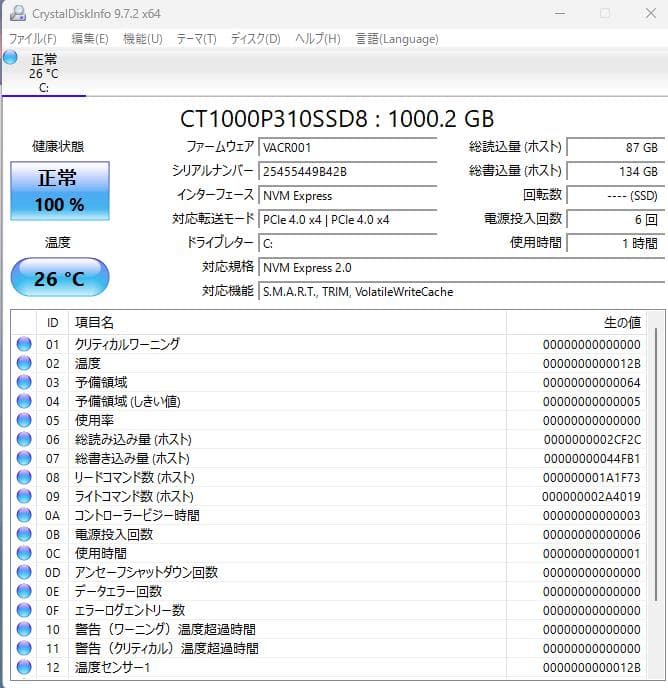This screenshot has height=688, width=668.
Task: Click status orb for 0C 使用時間
Action: (24, 553)
